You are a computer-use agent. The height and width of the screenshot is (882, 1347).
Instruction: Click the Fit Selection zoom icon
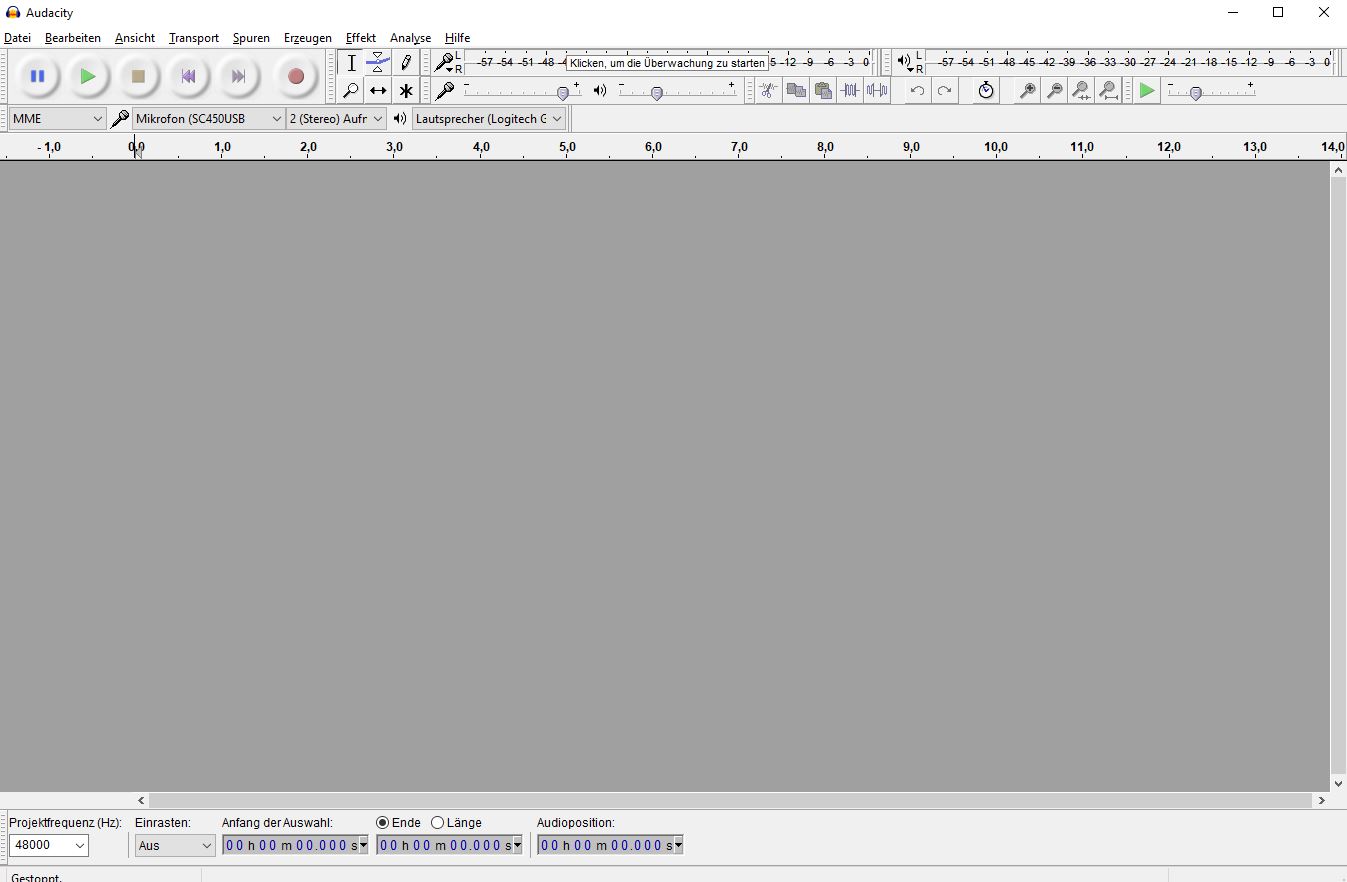point(1081,91)
